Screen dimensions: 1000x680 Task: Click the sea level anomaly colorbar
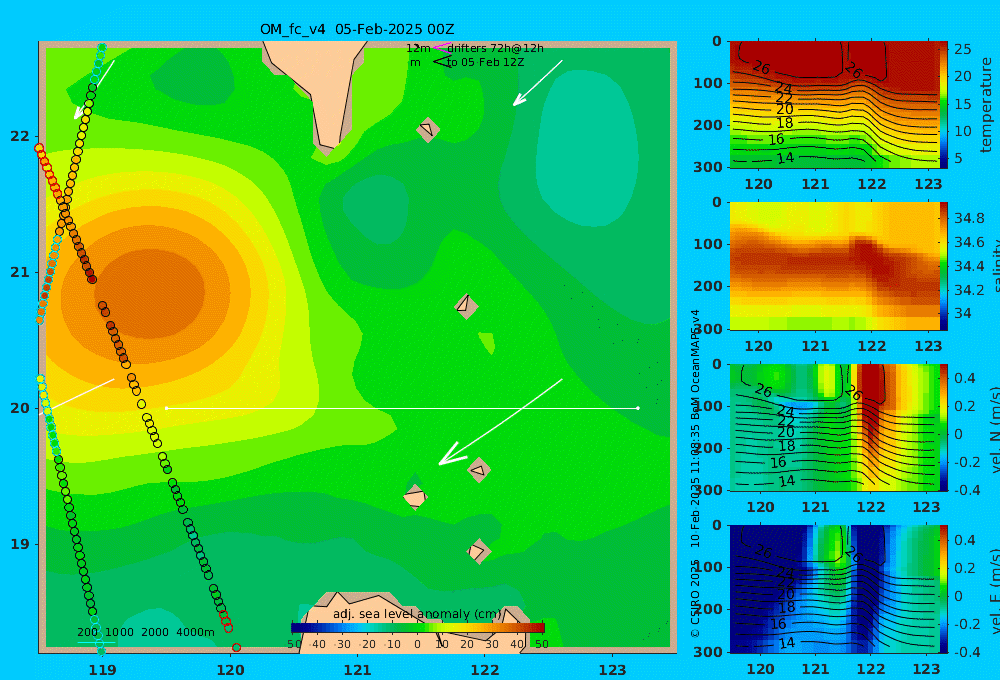point(418,628)
